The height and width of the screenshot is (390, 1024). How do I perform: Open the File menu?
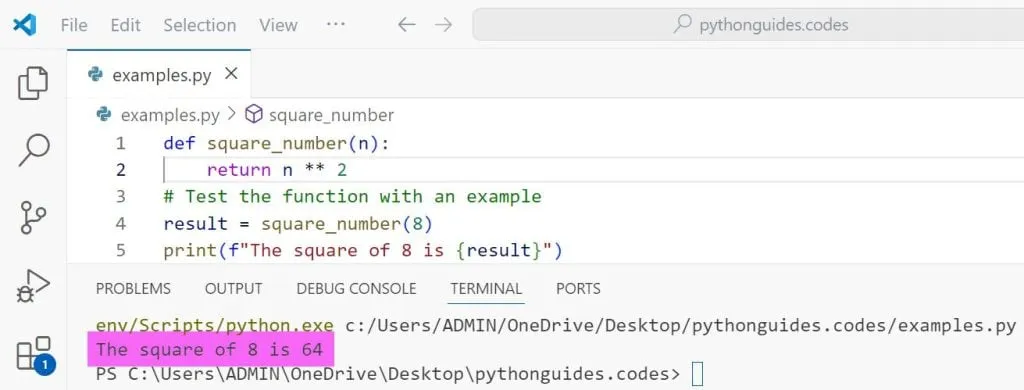(74, 25)
